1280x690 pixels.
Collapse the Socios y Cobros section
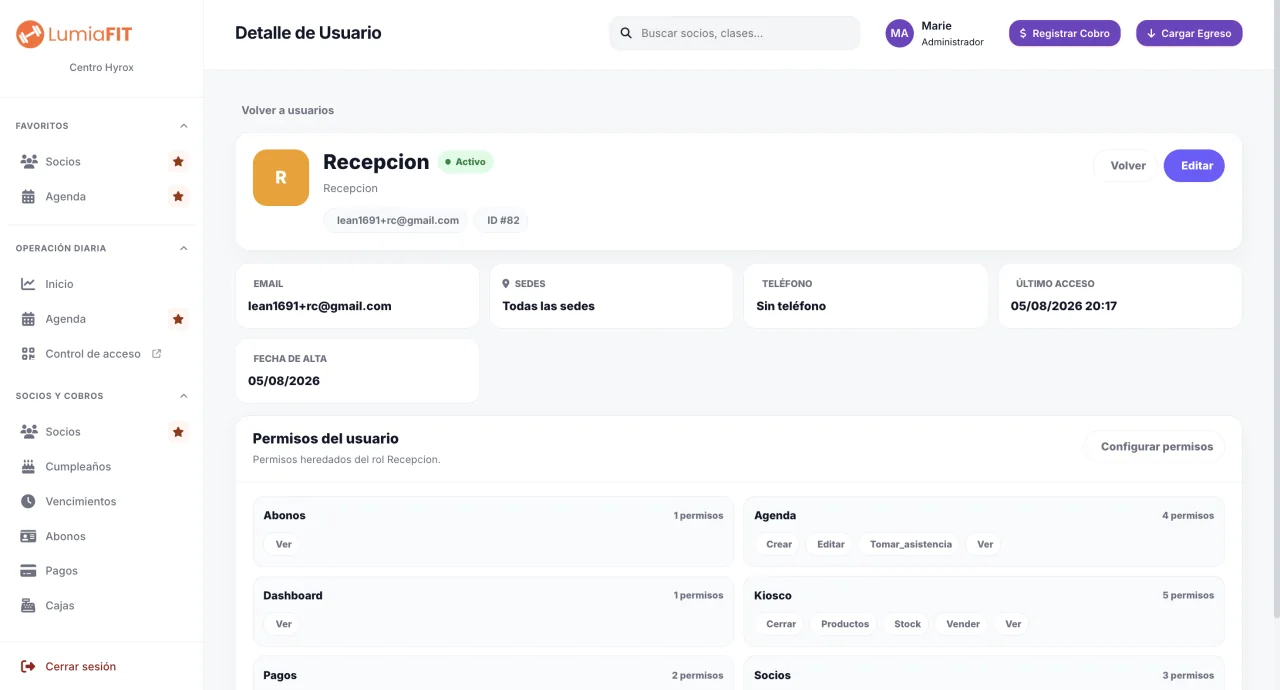(183, 396)
